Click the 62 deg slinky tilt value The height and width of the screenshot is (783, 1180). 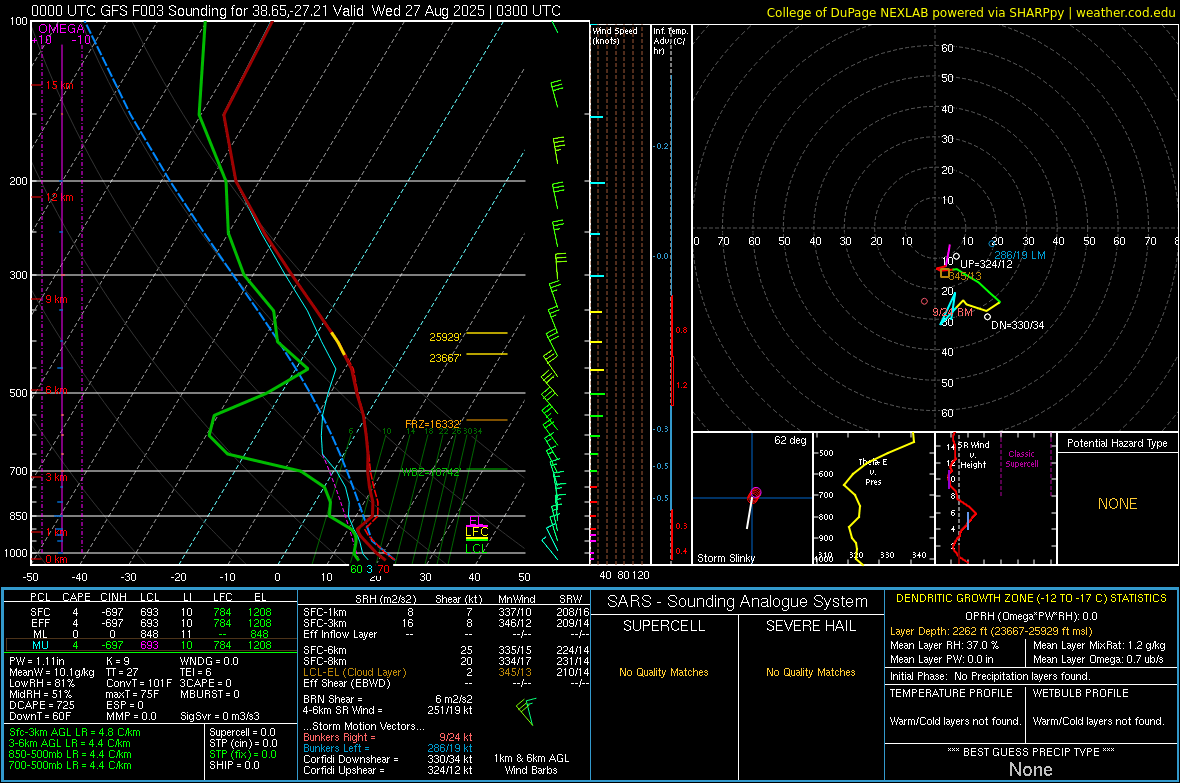click(x=790, y=440)
